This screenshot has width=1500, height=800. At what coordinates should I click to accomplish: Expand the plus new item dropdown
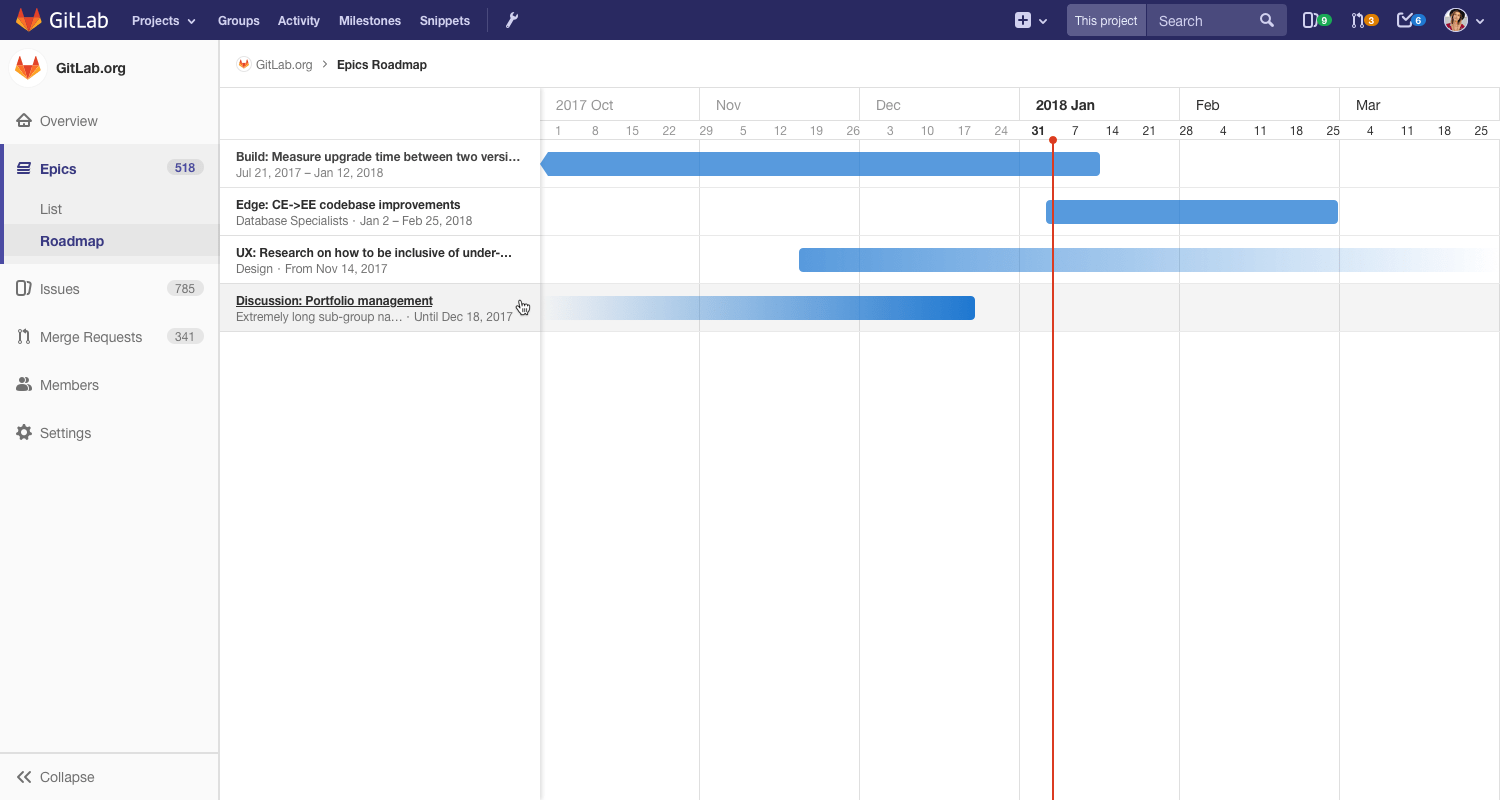click(1031, 20)
